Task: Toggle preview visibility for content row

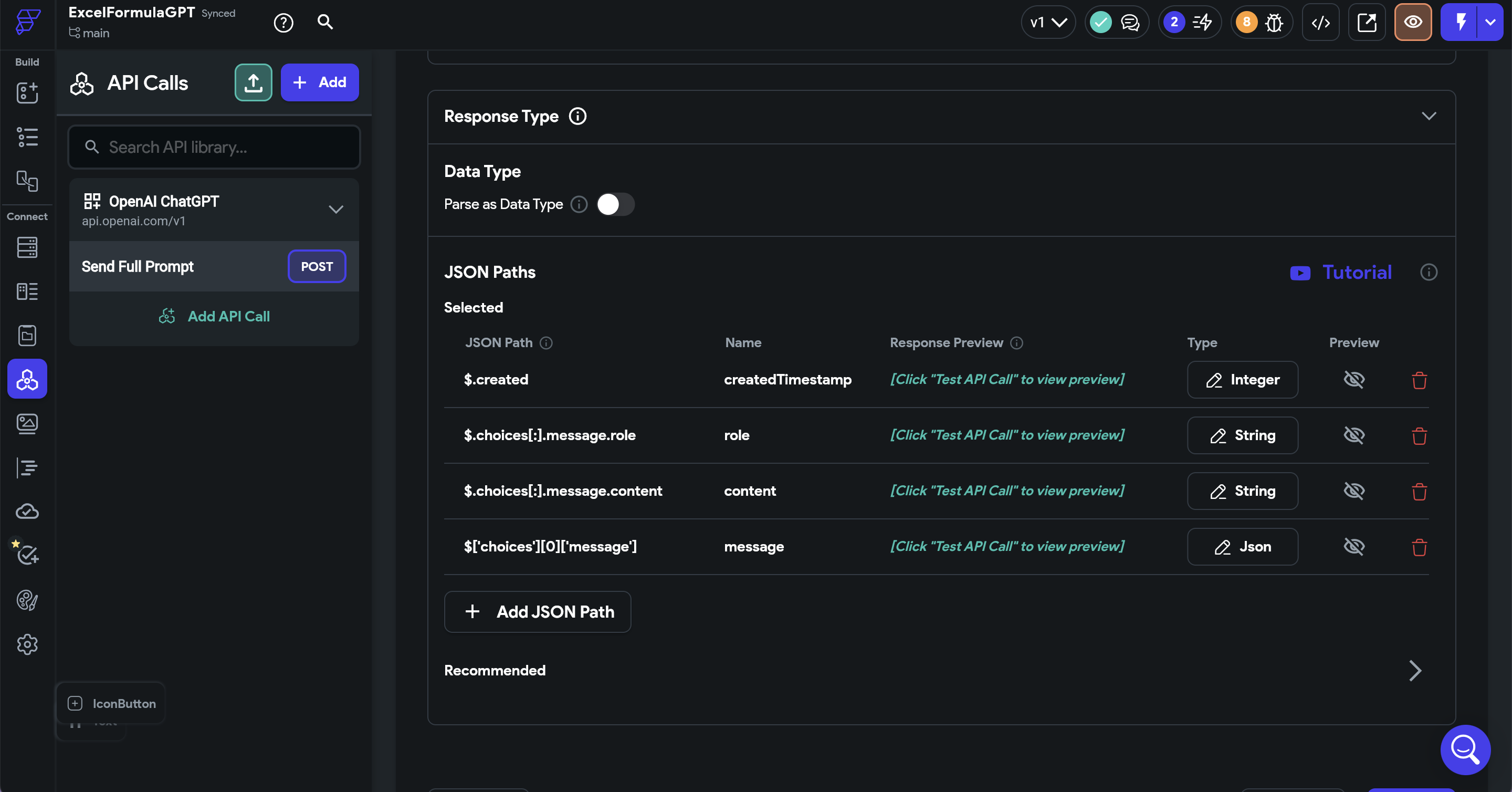Action: [1354, 491]
